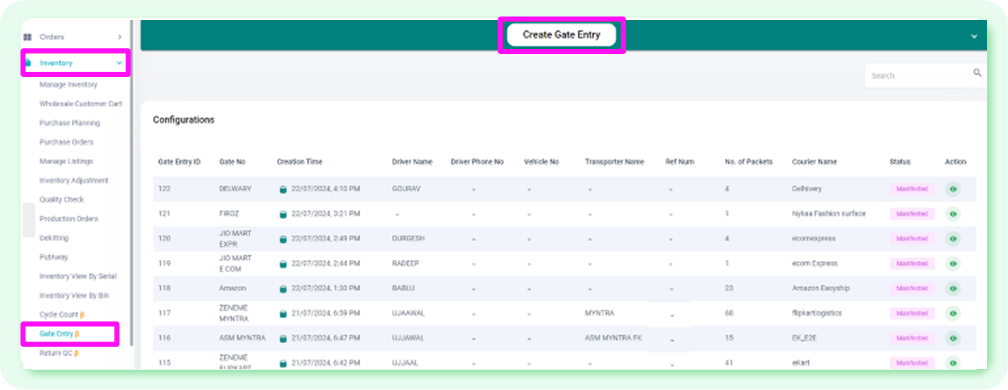View details of gate entry 121
This screenshot has height=390, width=1008.
(953, 214)
